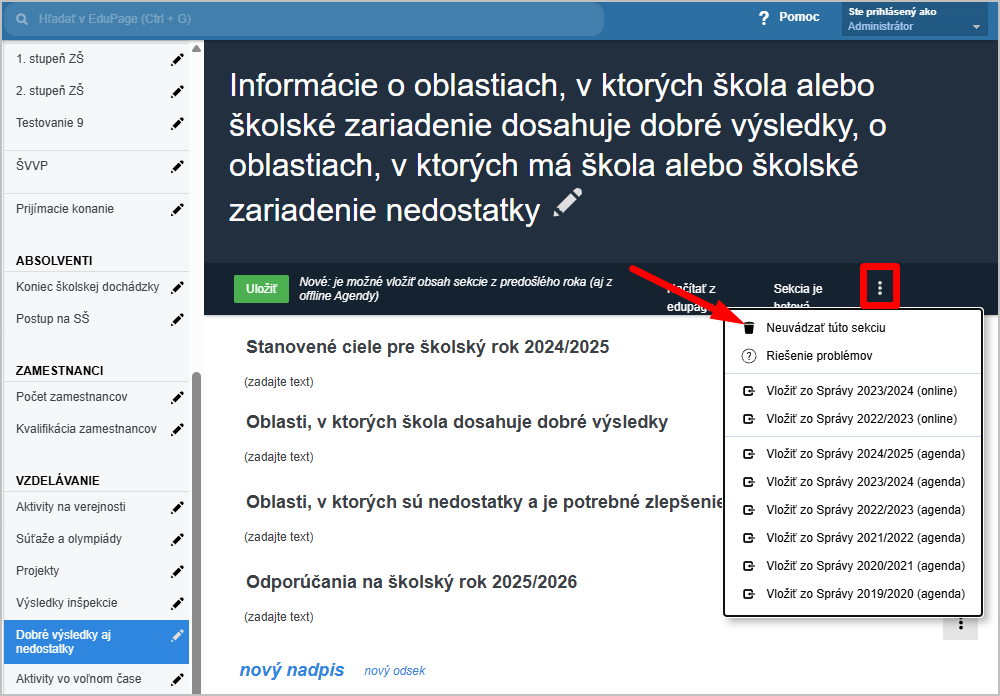Select Vložiť zo Správy 2019/2020 (agenda)

[x=865, y=593]
